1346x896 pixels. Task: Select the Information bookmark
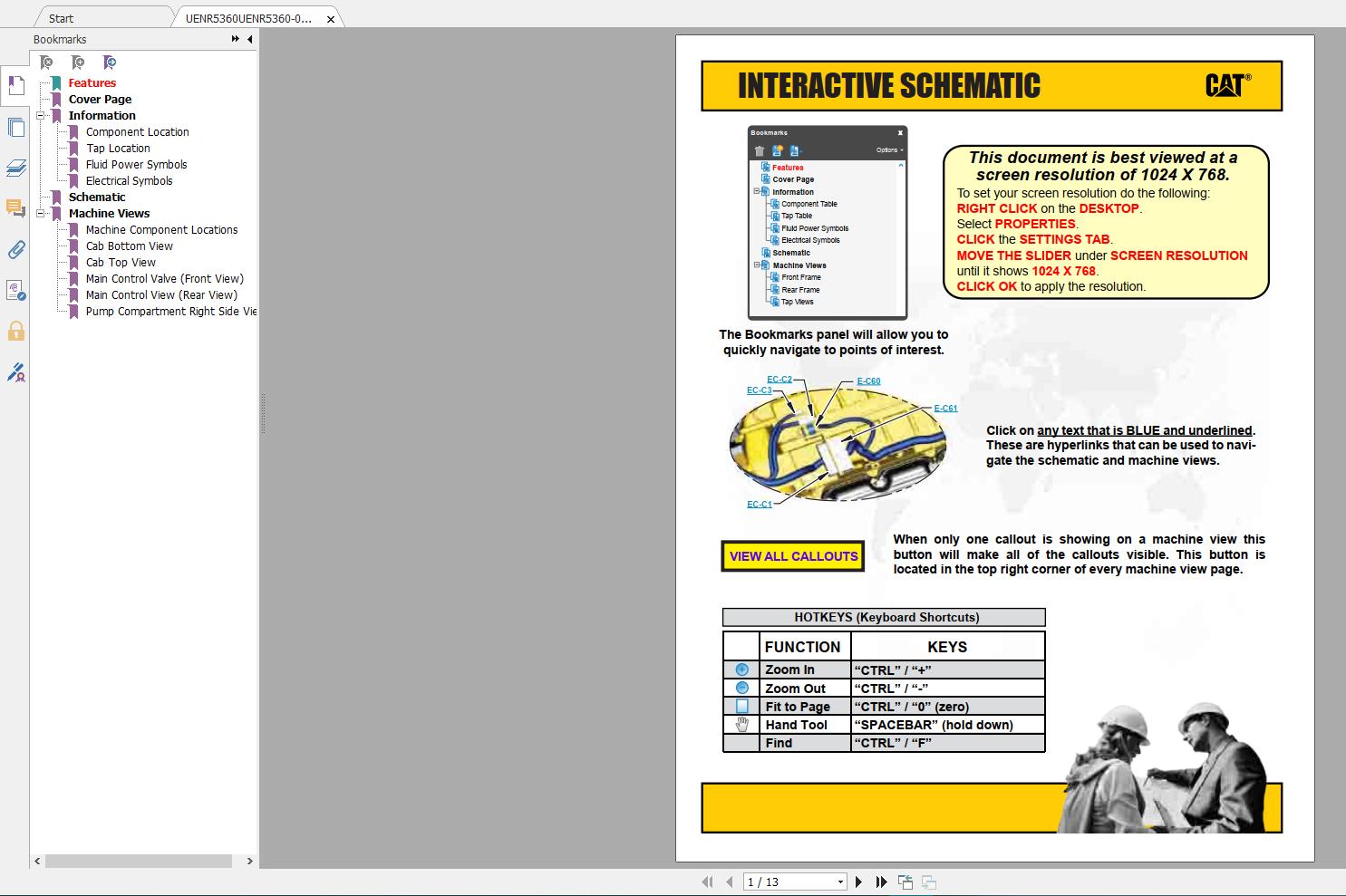click(x=102, y=115)
